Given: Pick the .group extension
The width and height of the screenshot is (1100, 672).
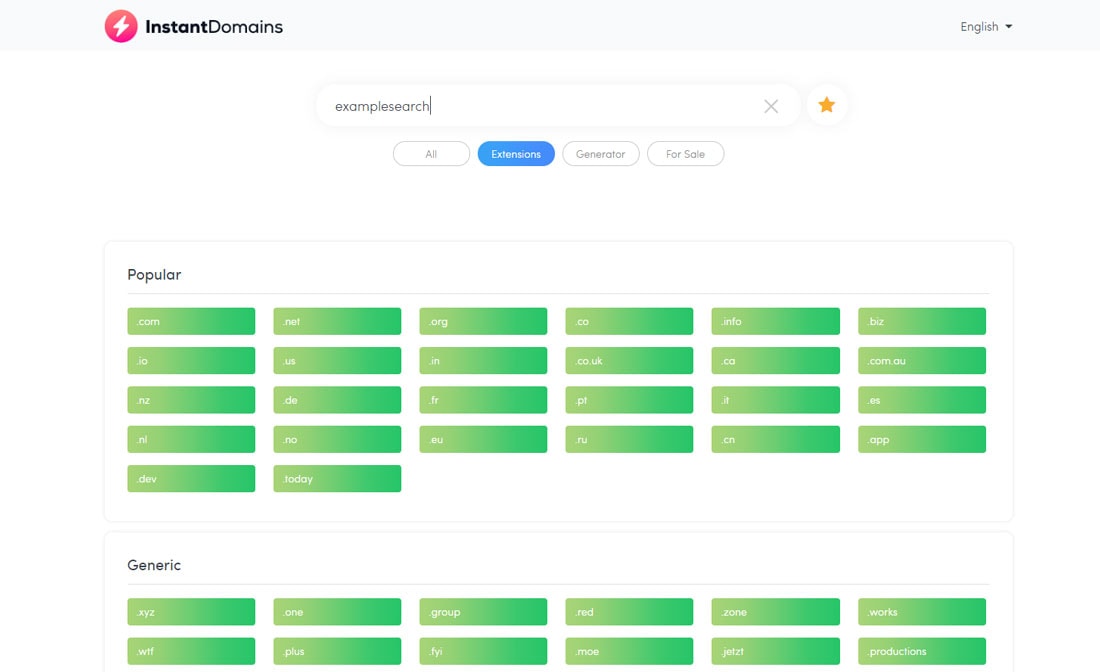Looking at the screenshot, I should tap(483, 612).
